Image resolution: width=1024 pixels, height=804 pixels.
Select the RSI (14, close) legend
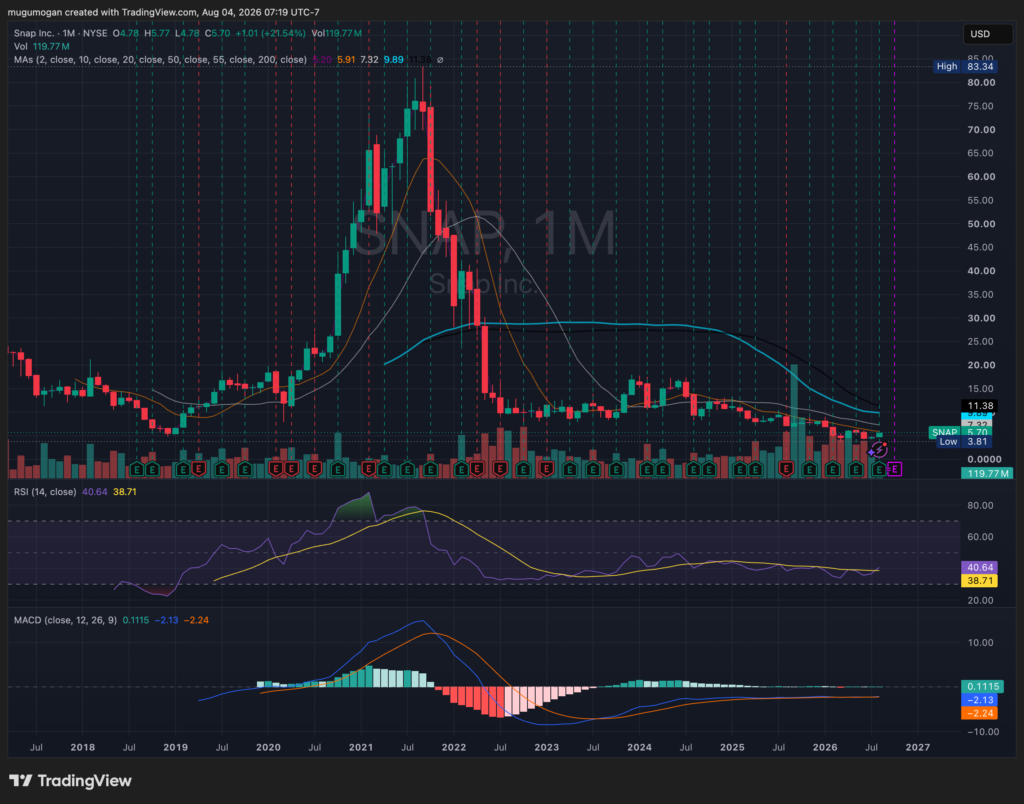click(x=44, y=492)
